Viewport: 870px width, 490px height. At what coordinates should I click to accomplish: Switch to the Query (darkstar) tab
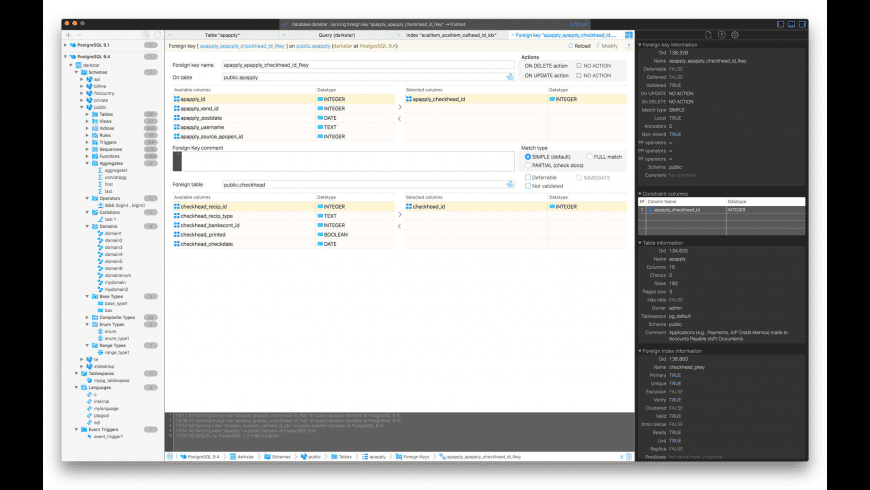337,35
